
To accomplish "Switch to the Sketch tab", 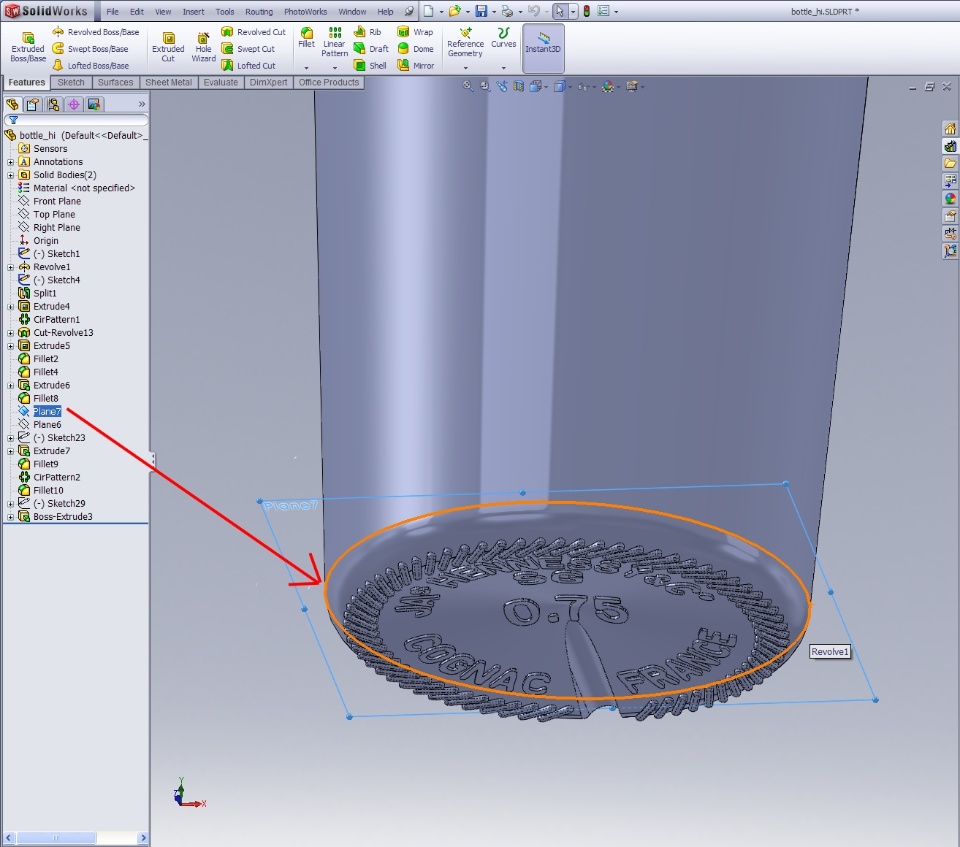I will point(71,83).
